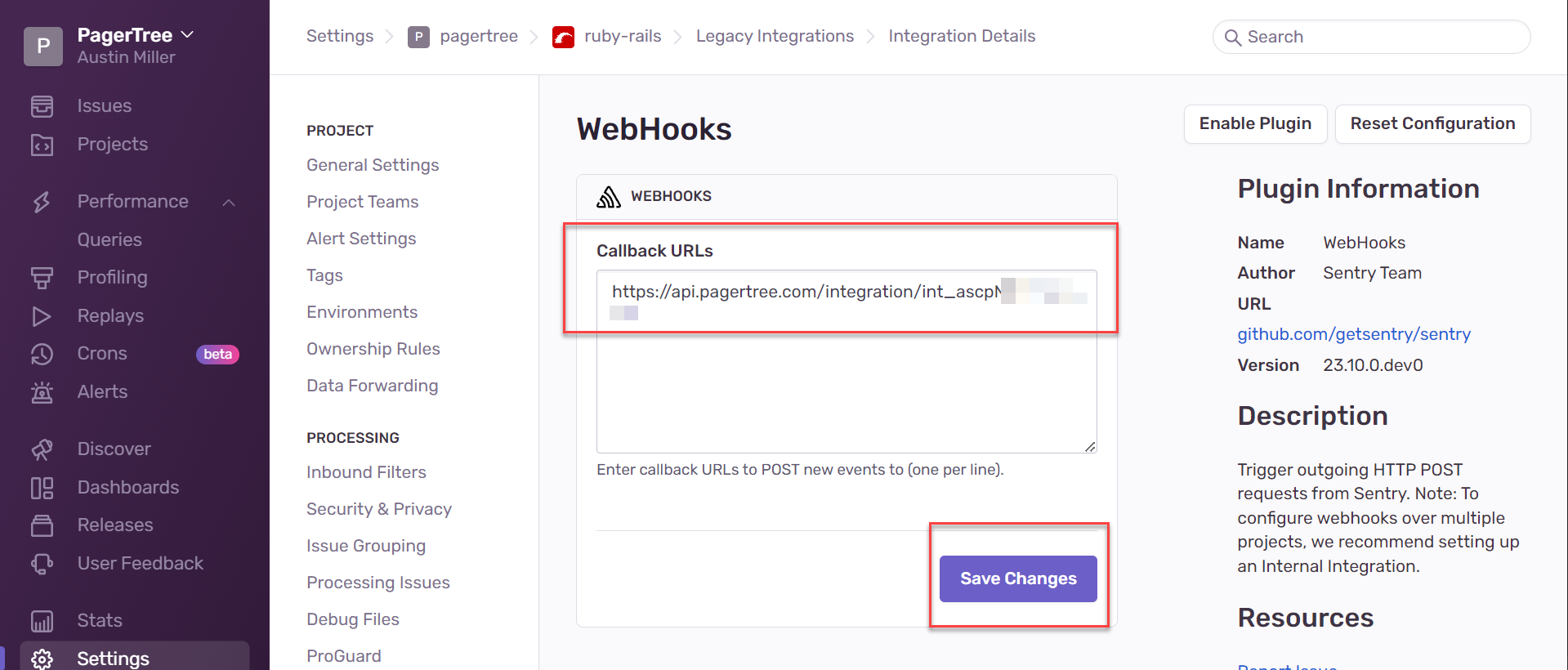Screen dimensions: 1568x670
Task: Click Settings breadcrumb
Action: tap(340, 36)
